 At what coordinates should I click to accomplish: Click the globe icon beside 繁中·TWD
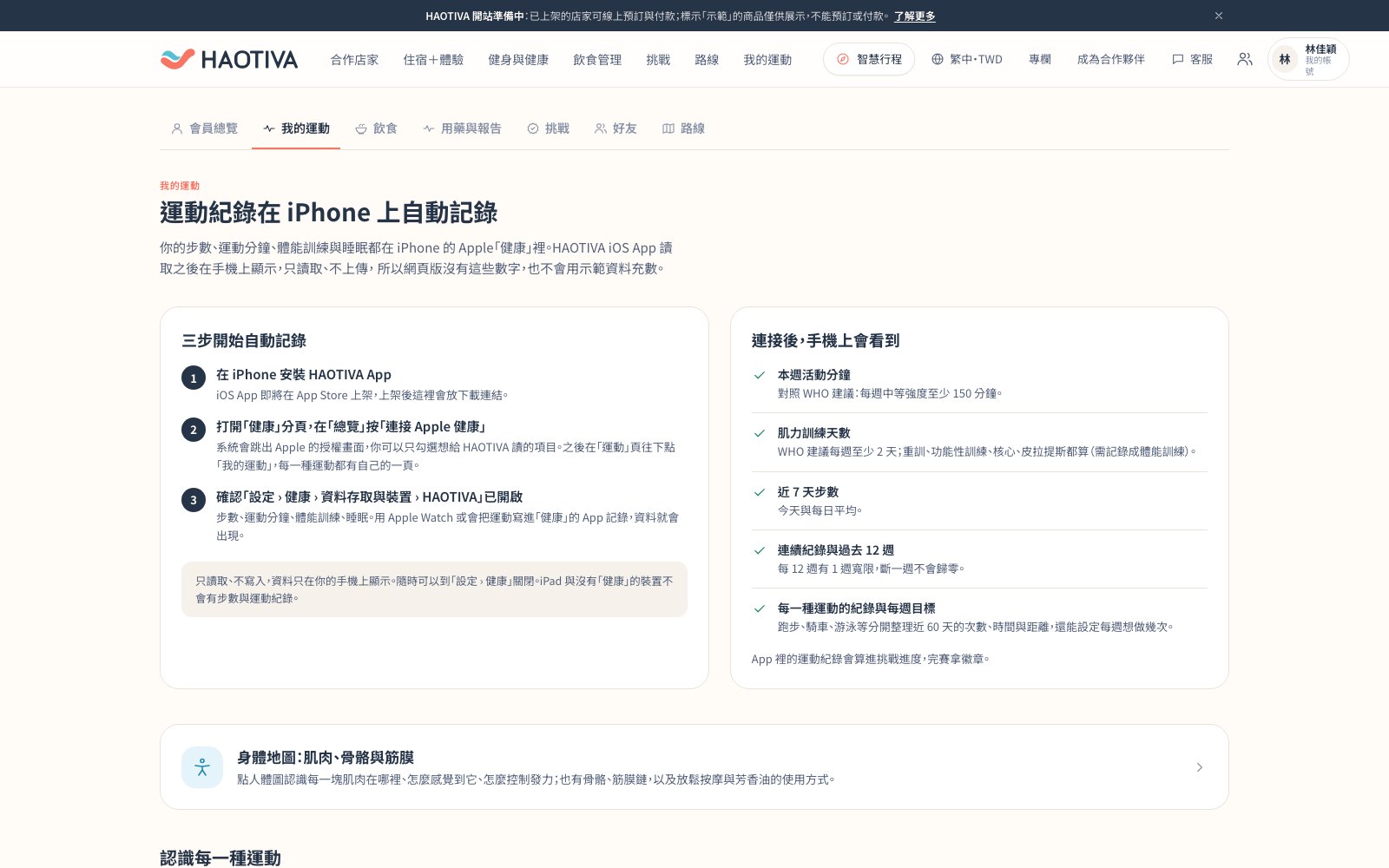938,59
